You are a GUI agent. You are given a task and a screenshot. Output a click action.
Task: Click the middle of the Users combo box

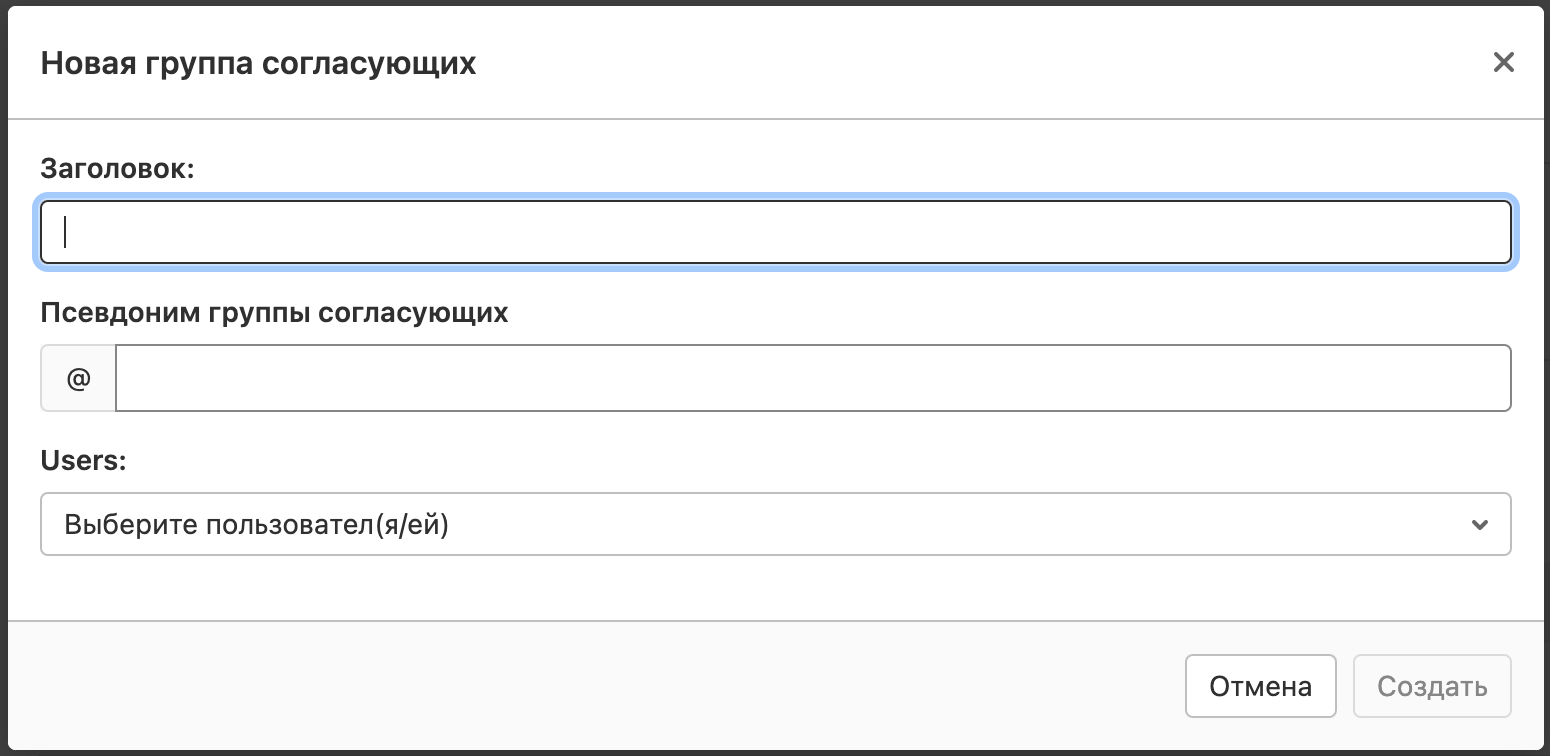[775, 524]
